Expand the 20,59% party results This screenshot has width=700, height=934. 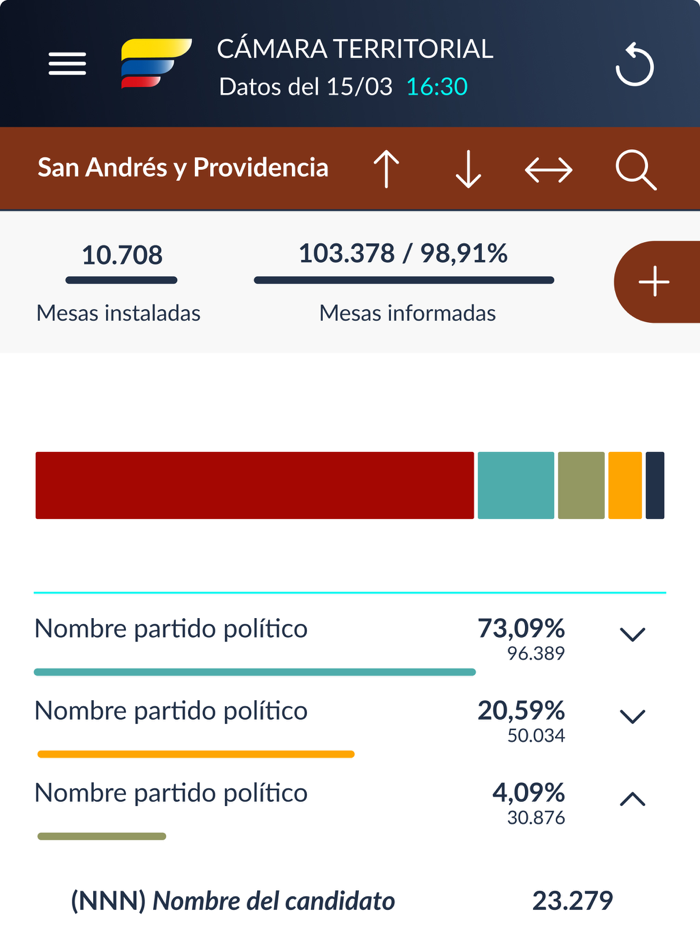coord(631,716)
